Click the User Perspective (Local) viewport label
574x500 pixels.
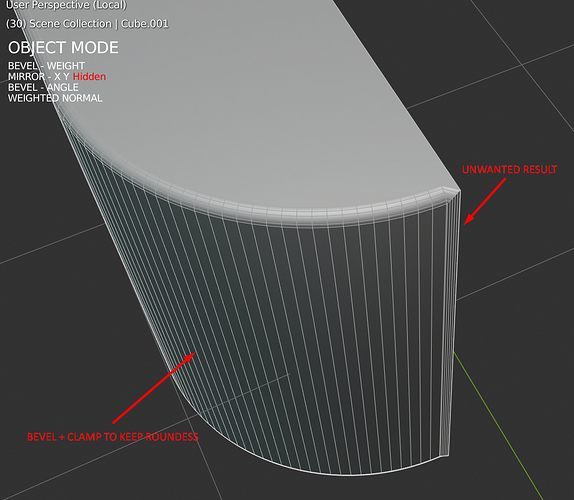pos(66,5)
